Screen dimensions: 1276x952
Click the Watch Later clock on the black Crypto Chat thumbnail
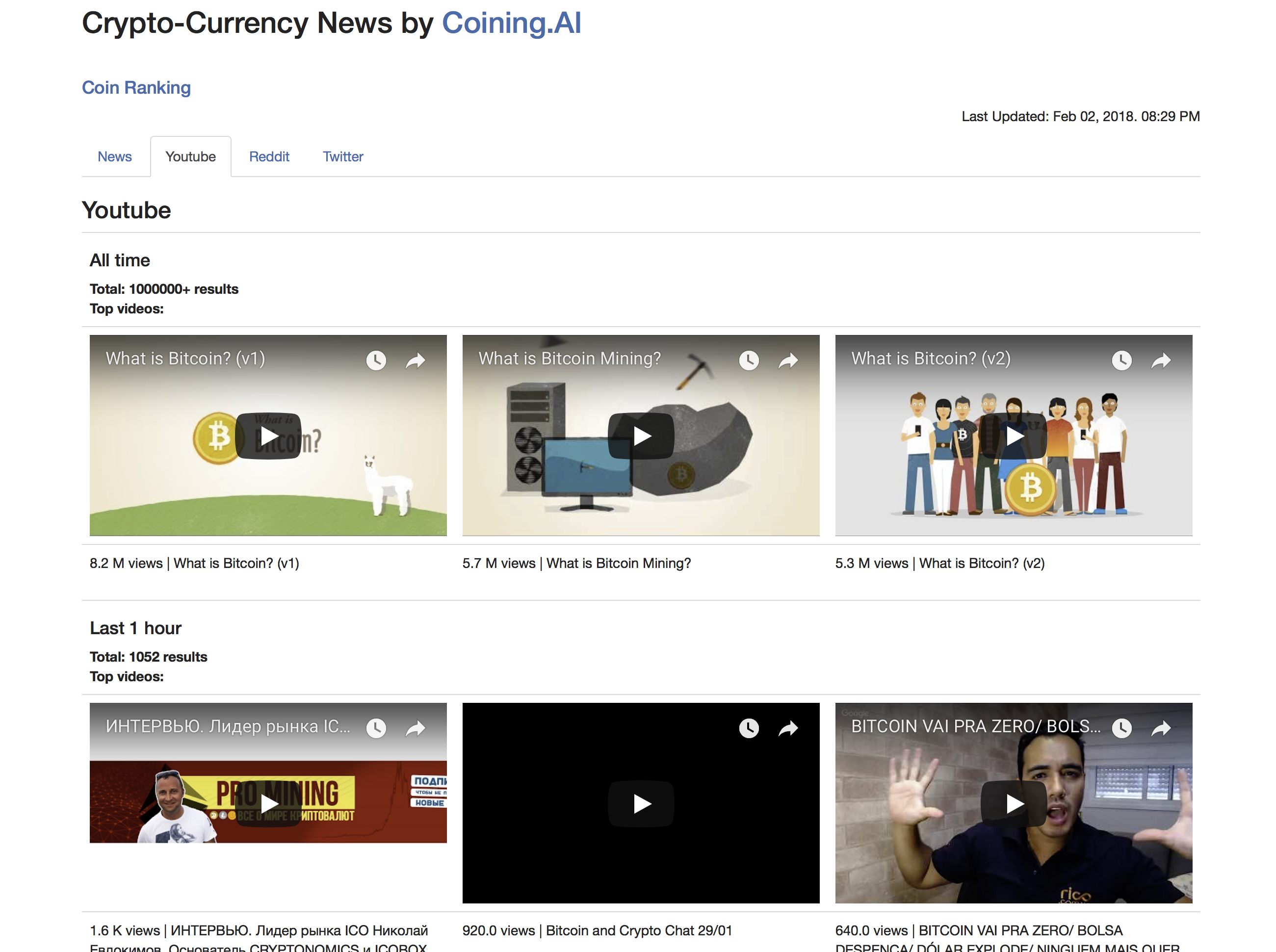click(x=749, y=728)
